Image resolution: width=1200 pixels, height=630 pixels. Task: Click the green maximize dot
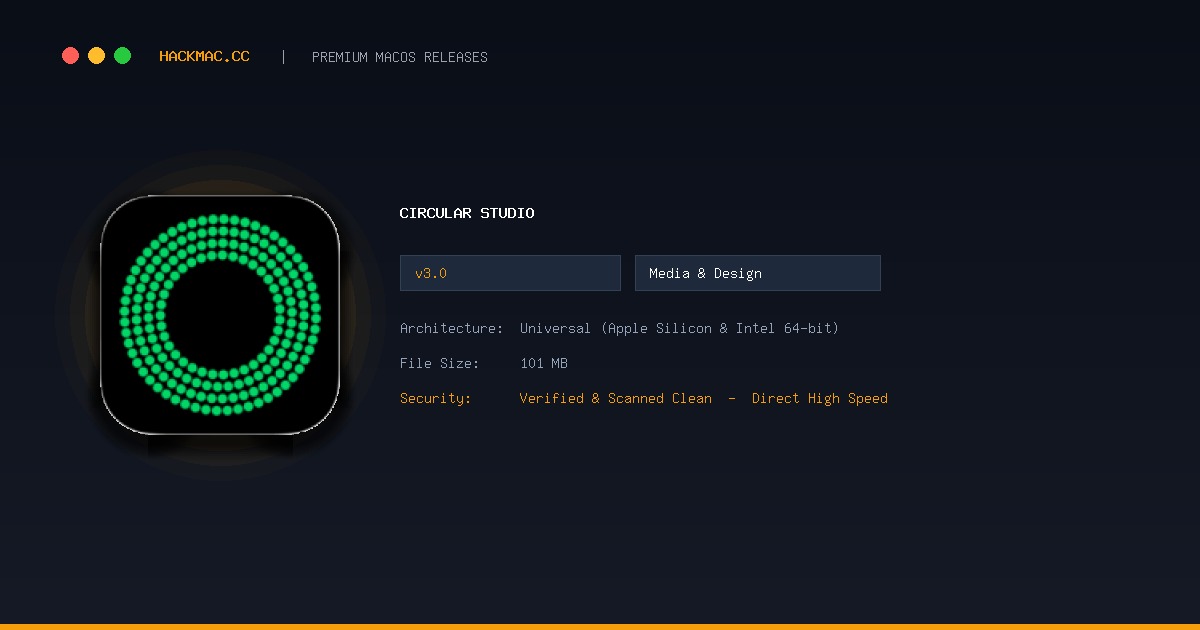[122, 56]
